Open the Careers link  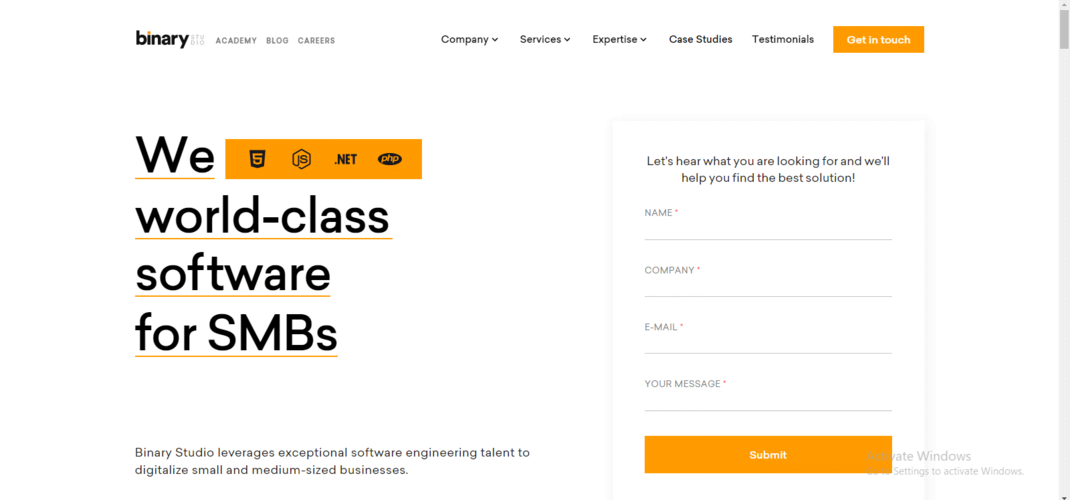pos(316,41)
